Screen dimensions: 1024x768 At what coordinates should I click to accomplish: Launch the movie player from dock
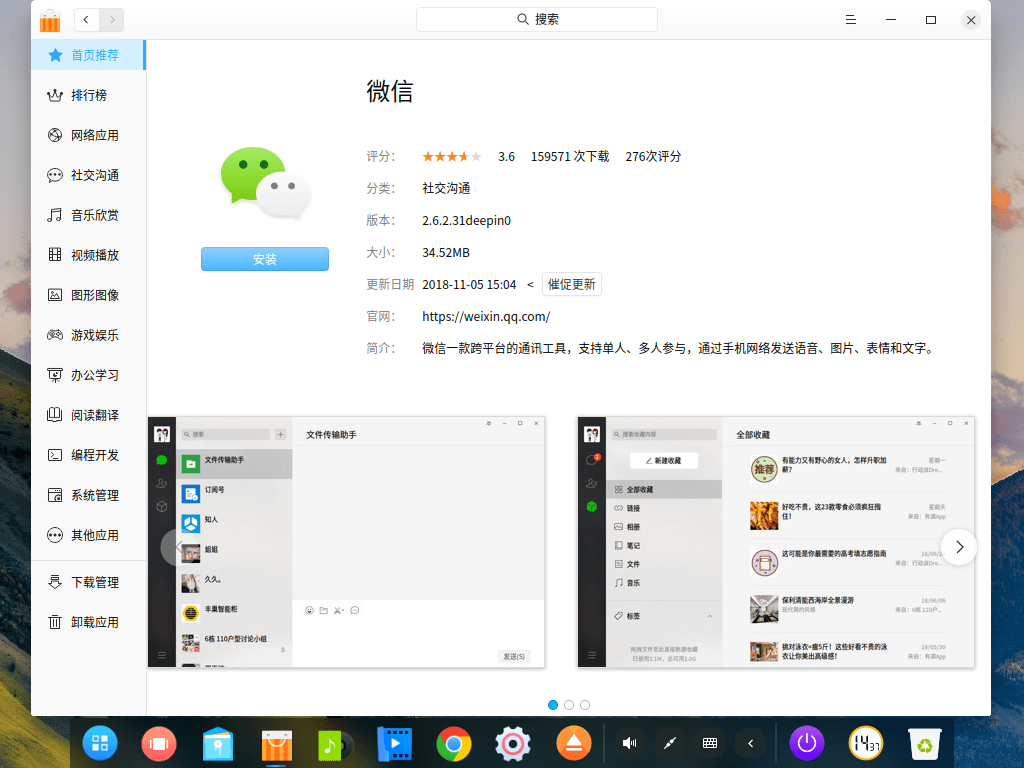(394, 744)
